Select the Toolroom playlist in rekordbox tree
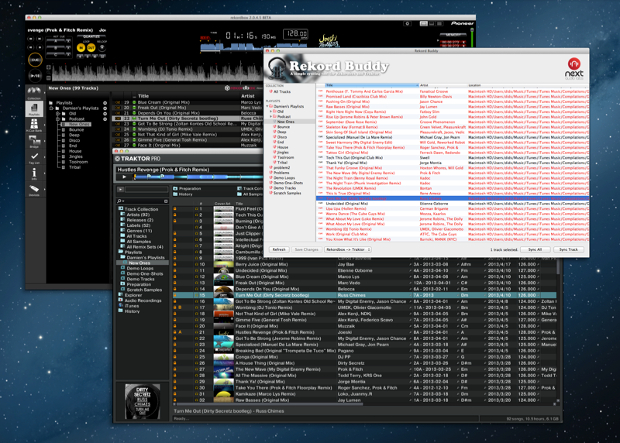 pos(78,162)
